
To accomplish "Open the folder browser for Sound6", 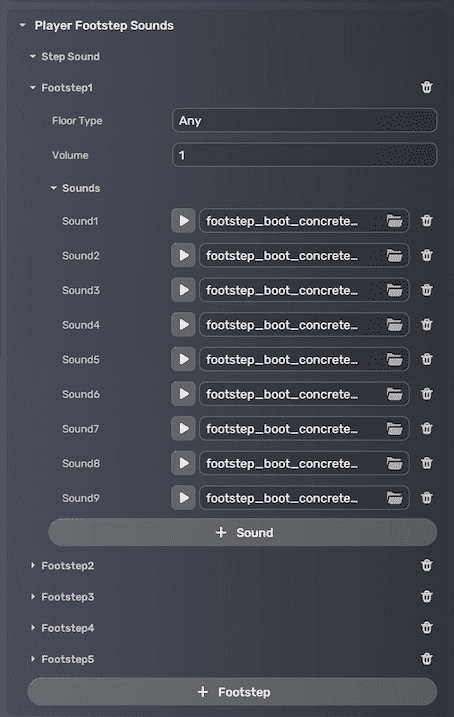I will [395, 394].
